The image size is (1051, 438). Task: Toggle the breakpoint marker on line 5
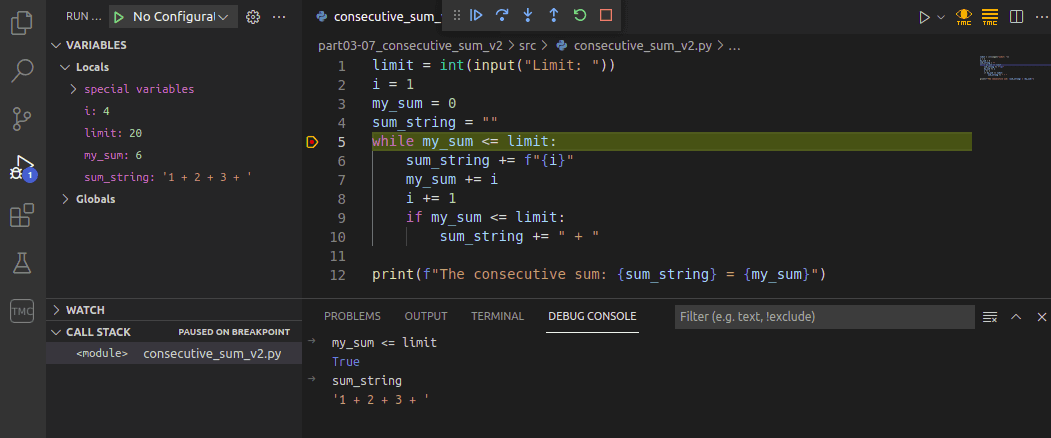coord(312,142)
